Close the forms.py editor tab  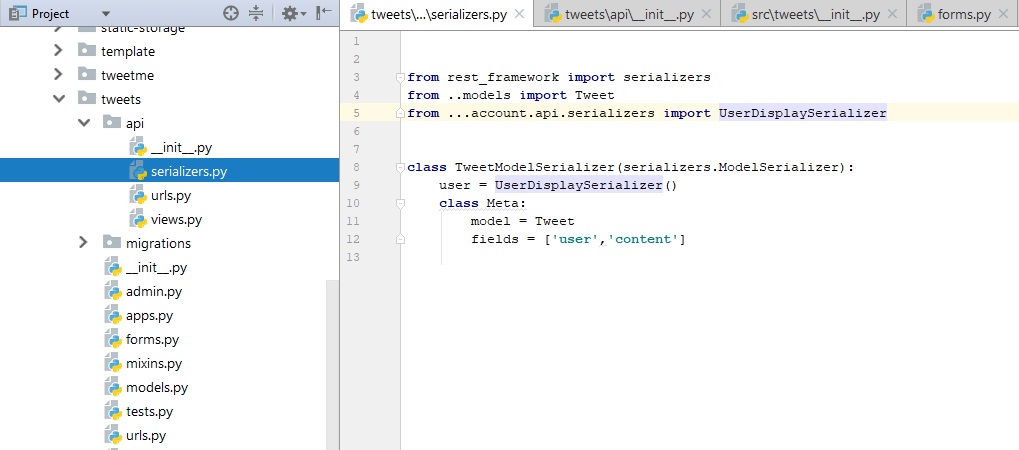1003,14
